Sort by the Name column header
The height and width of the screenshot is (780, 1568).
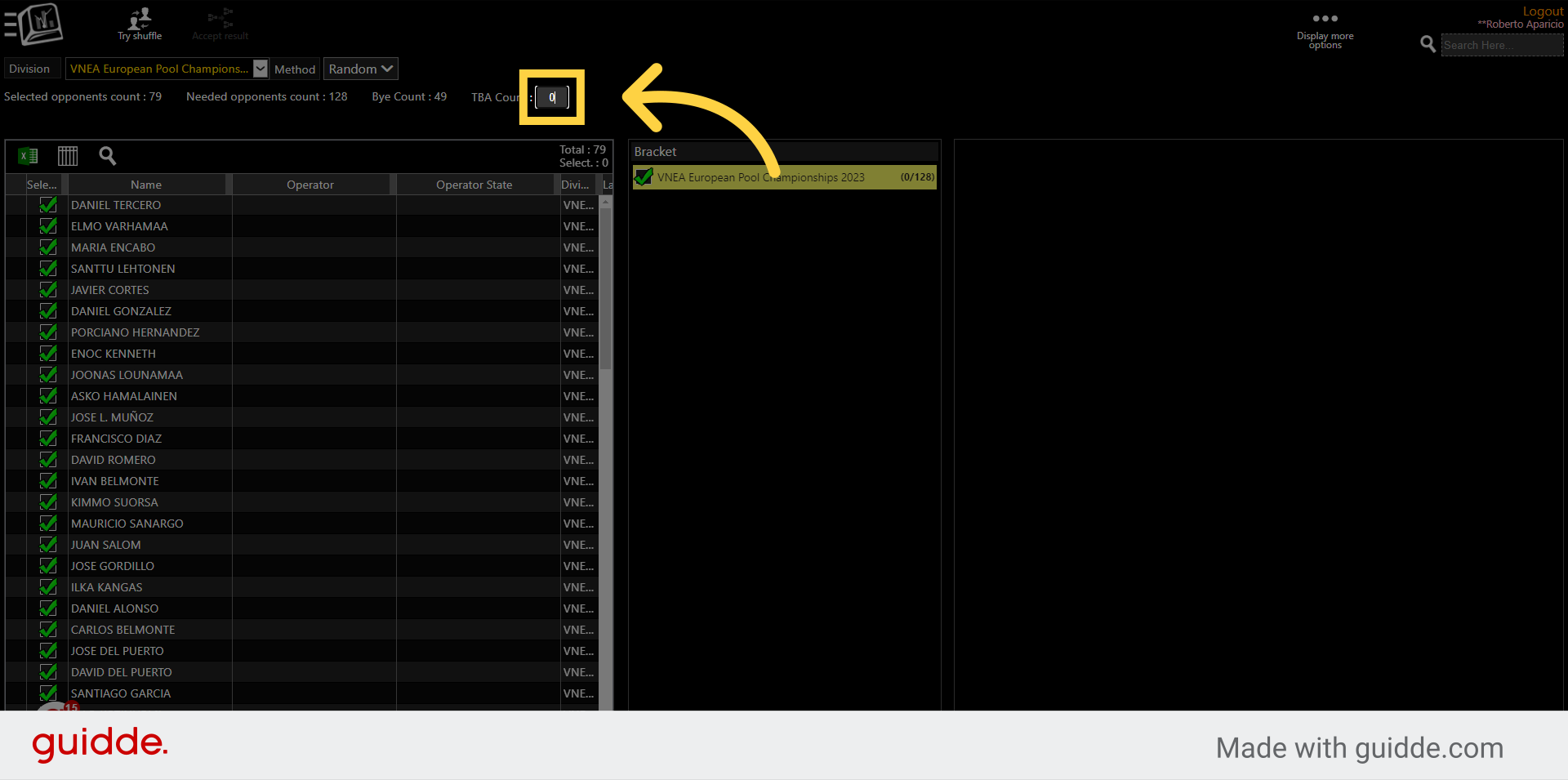(x=146, y=185)
